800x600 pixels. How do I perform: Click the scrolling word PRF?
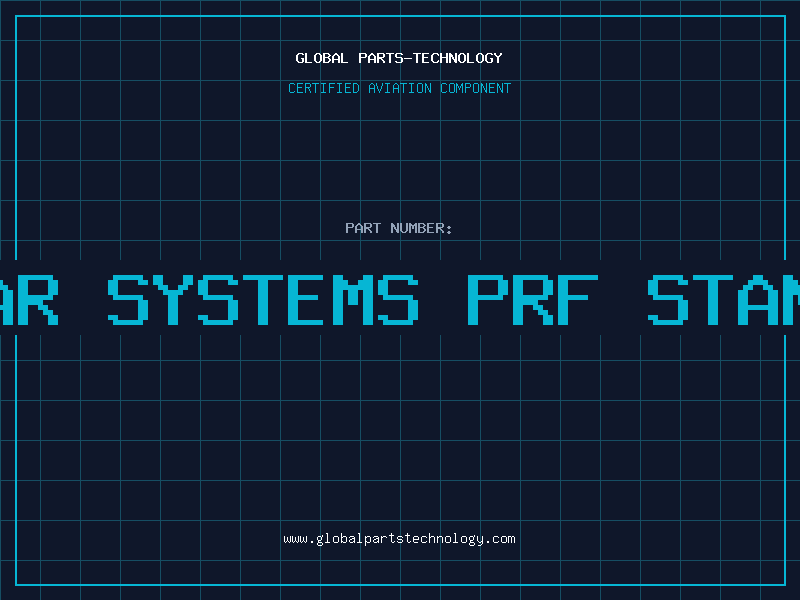[x=533, y=300]
